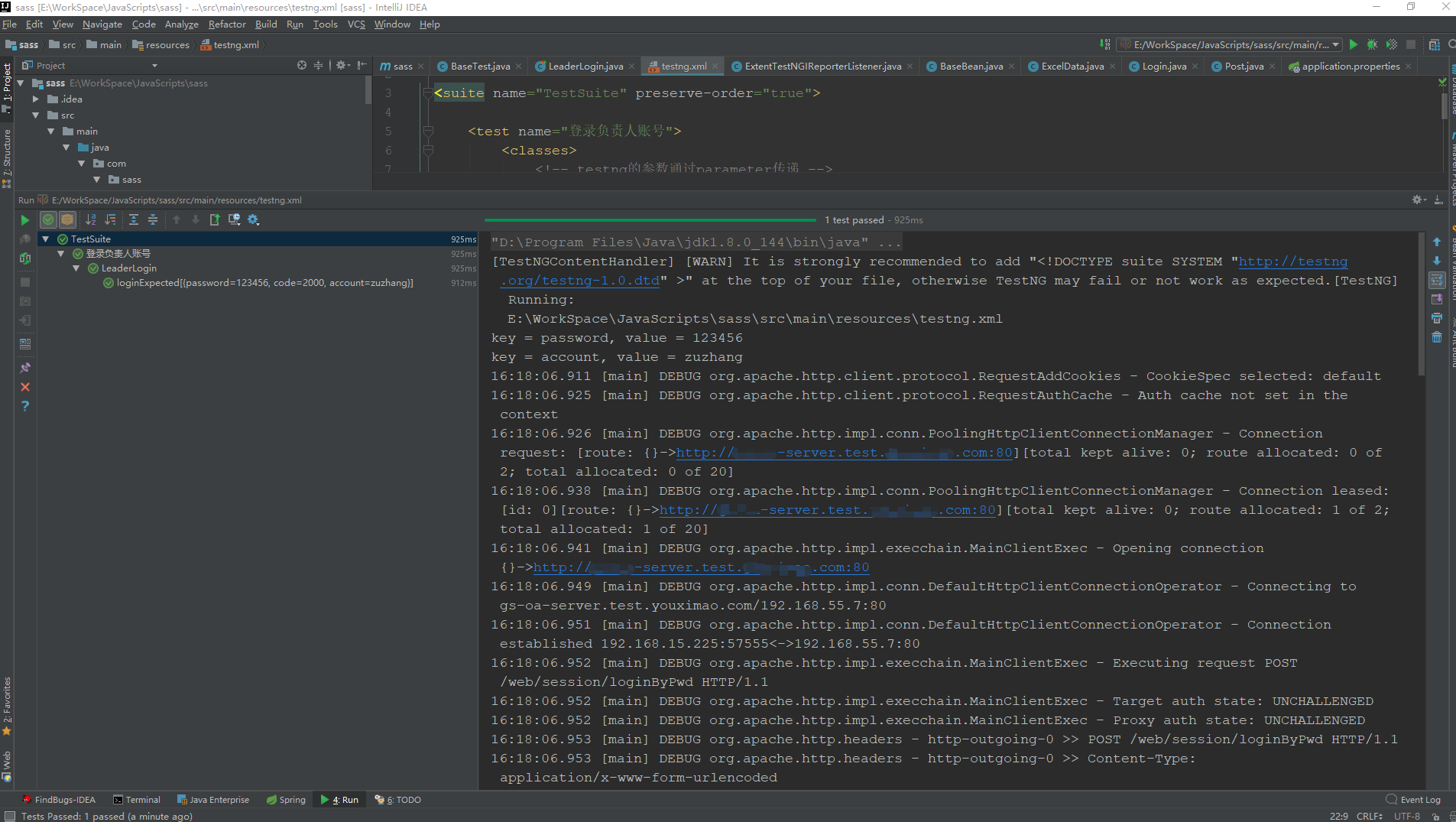Open File menu
The image size is (1456, 822).
[9, 24]
